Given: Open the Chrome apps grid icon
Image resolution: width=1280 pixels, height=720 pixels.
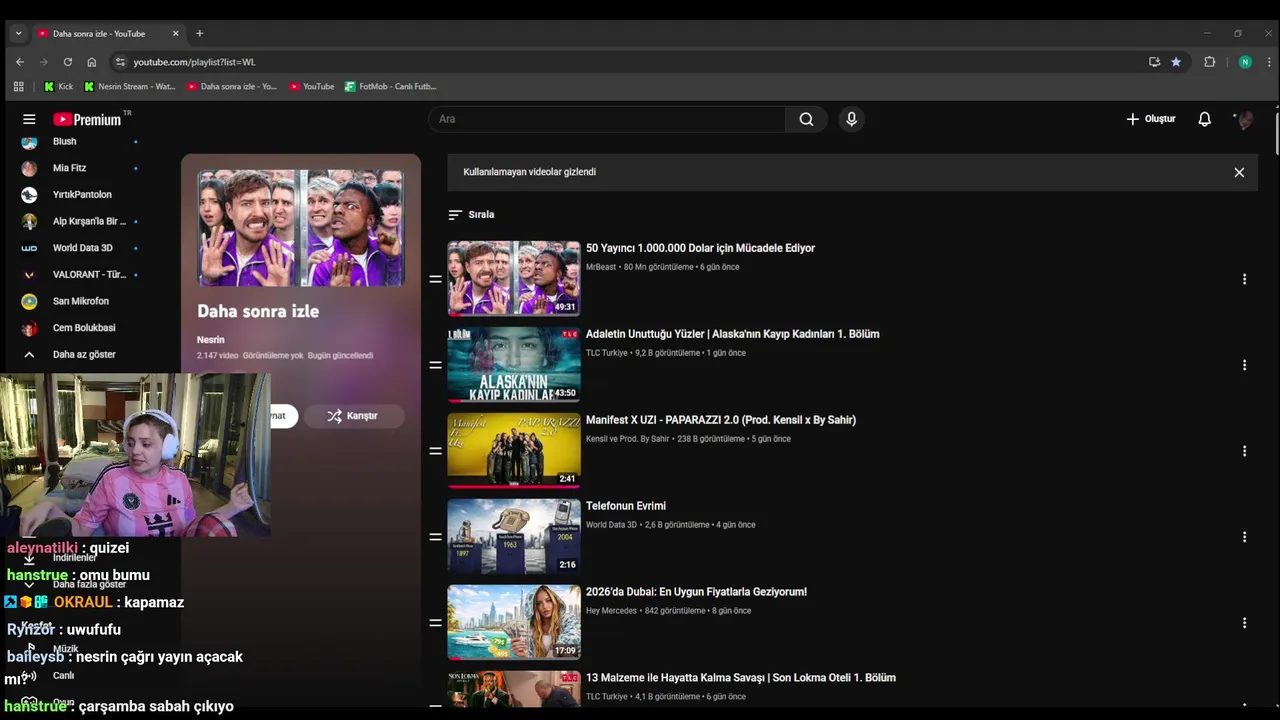Looking at the screenshot, I should pos(18,87).
